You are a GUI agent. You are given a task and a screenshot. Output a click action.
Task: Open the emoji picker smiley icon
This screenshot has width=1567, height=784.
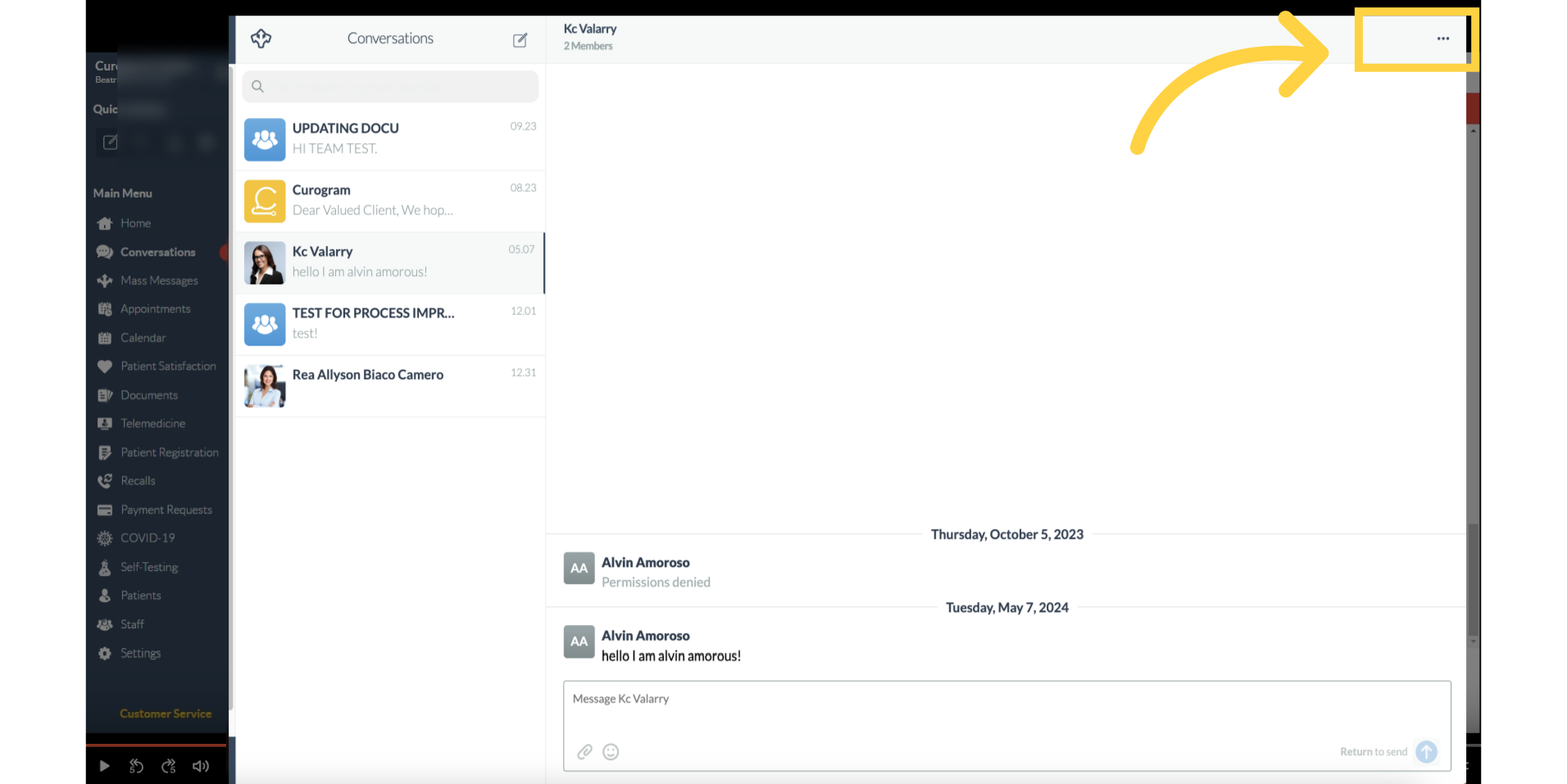click(611, 751)
